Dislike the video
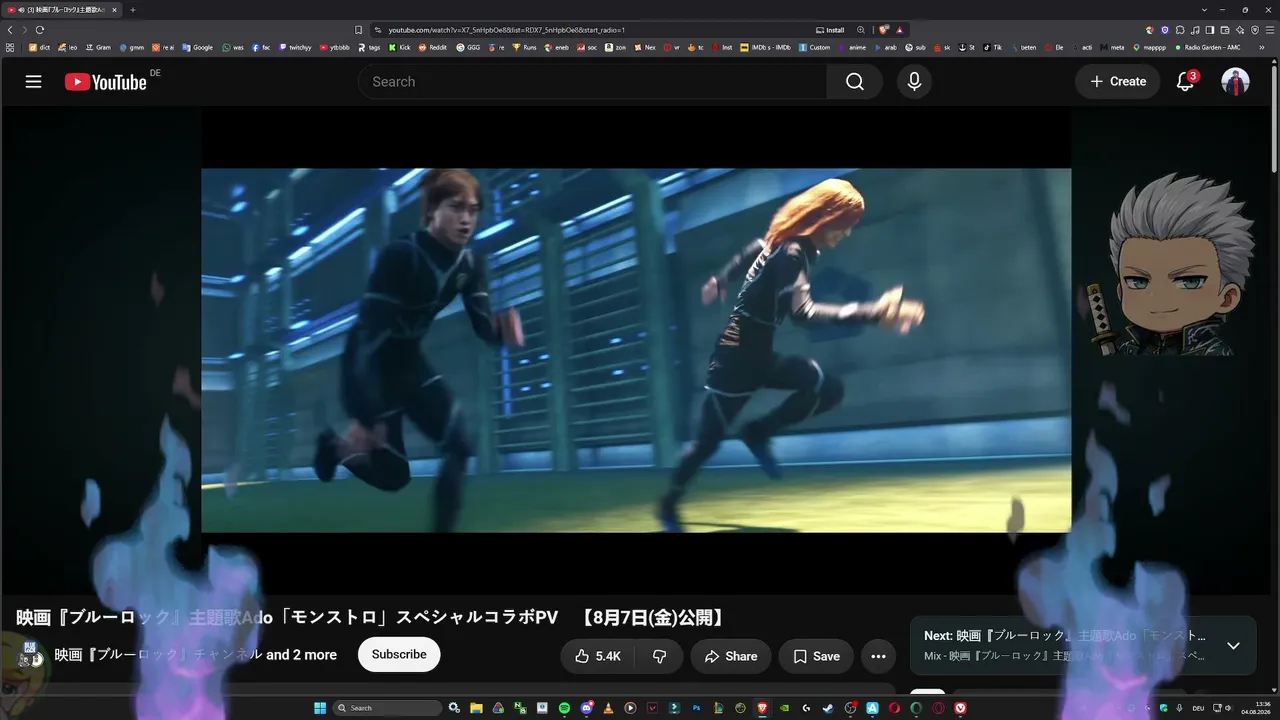 660,656
